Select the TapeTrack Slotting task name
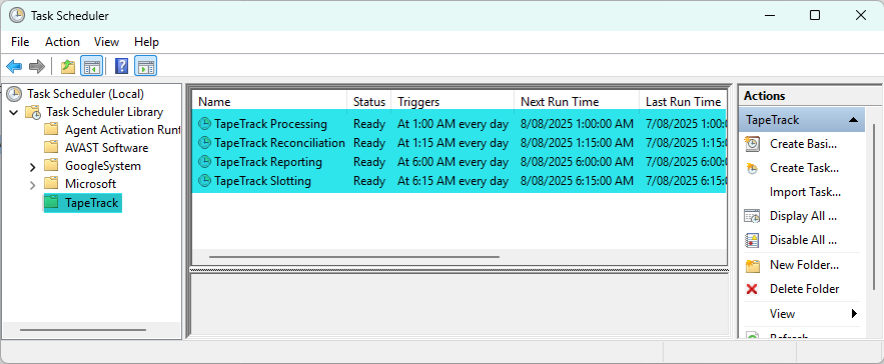The image size is (884, 364). pyautogui.click(x=263, y=181)
